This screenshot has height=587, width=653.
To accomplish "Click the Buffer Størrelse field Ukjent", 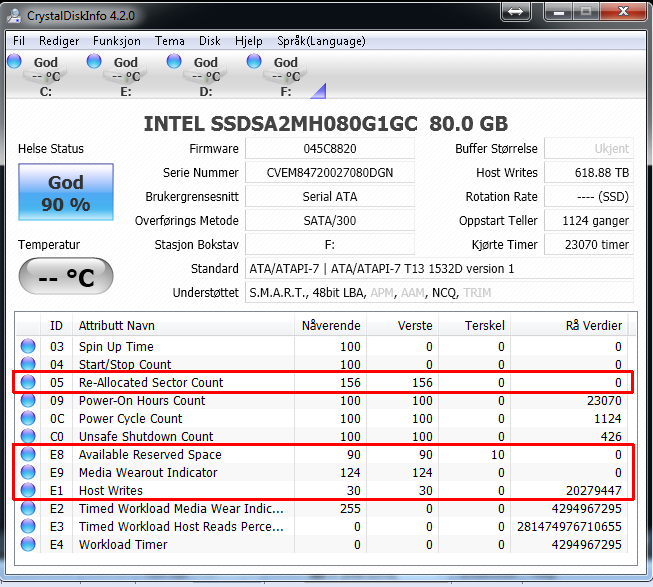I will pyautogui.click(x=589, y=149).
